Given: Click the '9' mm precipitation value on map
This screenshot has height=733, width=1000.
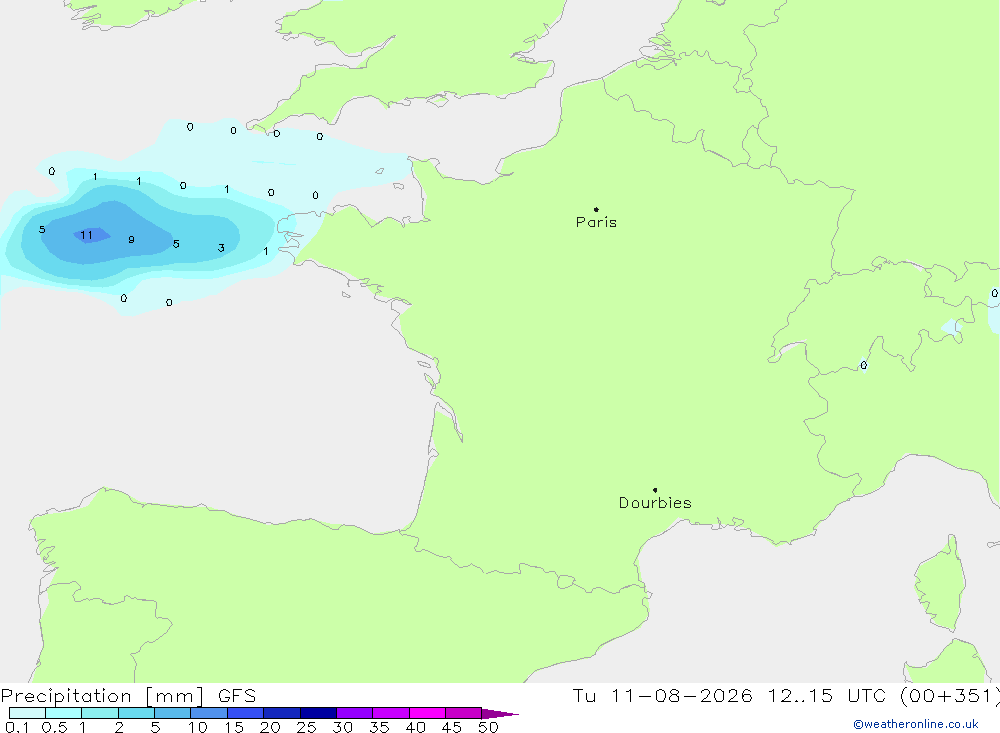Looking at the screenshot, I should point(131,240).
